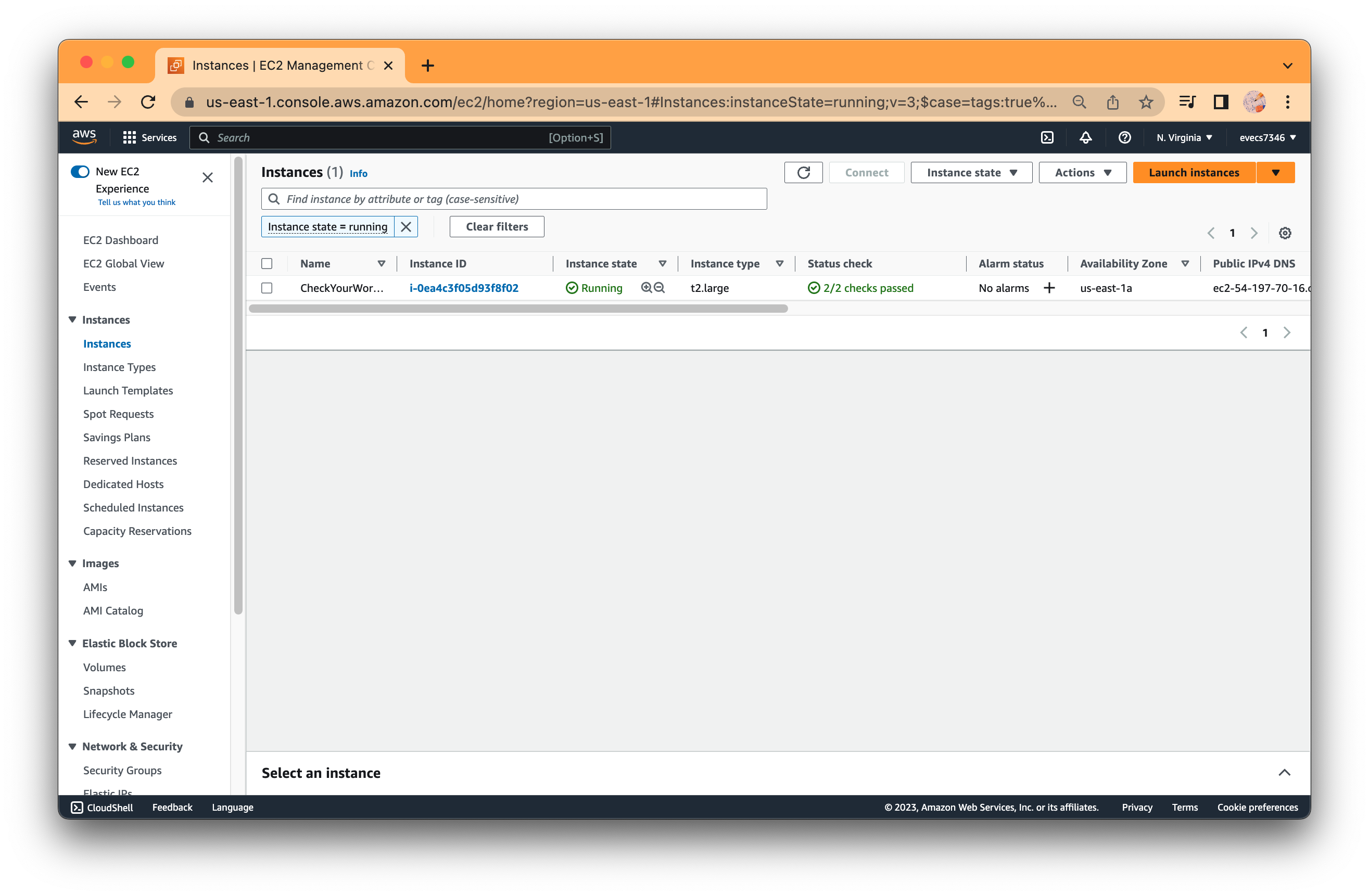Focus the Find instance by attribute field
This screenshot has height=896, width=1369.
(x=514, y=199)
